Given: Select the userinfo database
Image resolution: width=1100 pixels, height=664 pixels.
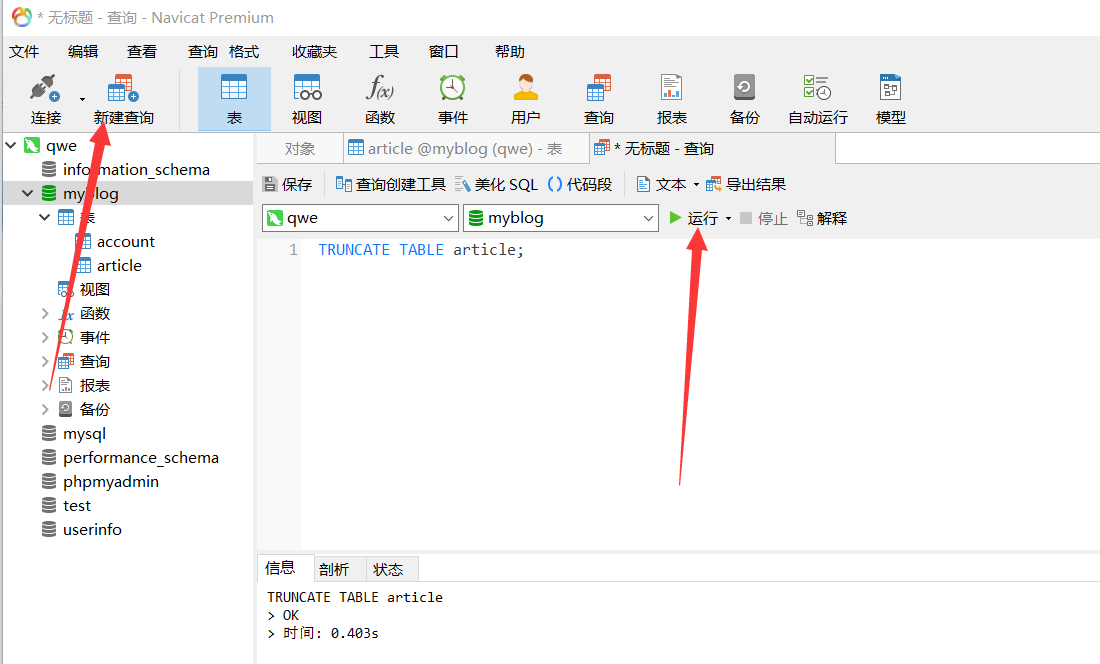Looking at the screenshot, I should point(92,529).
